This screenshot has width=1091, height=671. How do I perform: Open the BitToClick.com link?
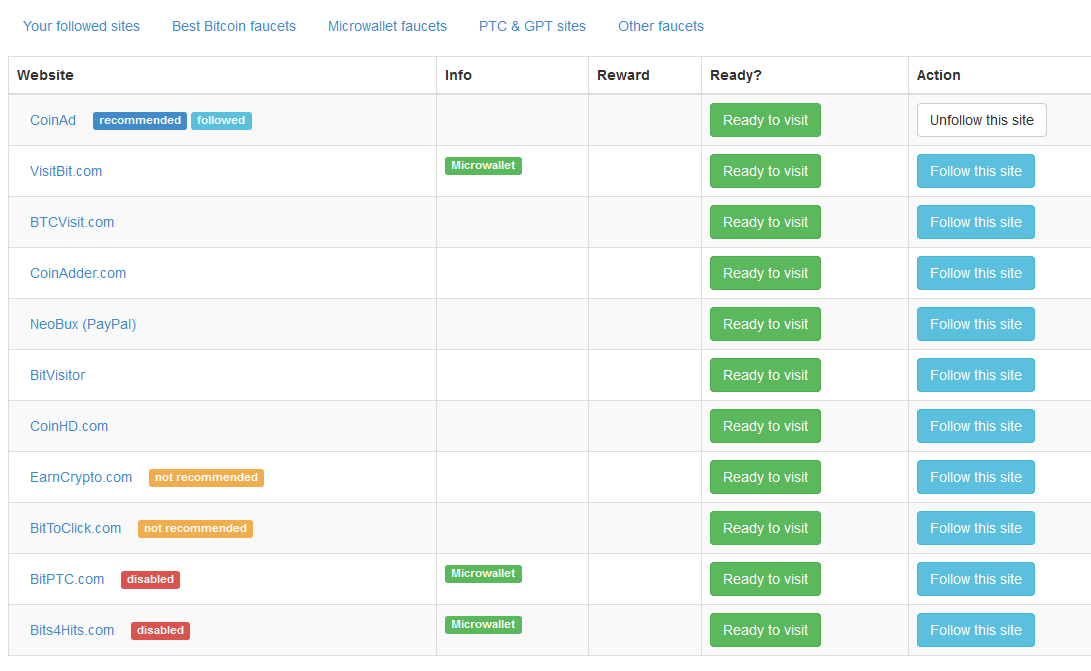pos(75,528)
